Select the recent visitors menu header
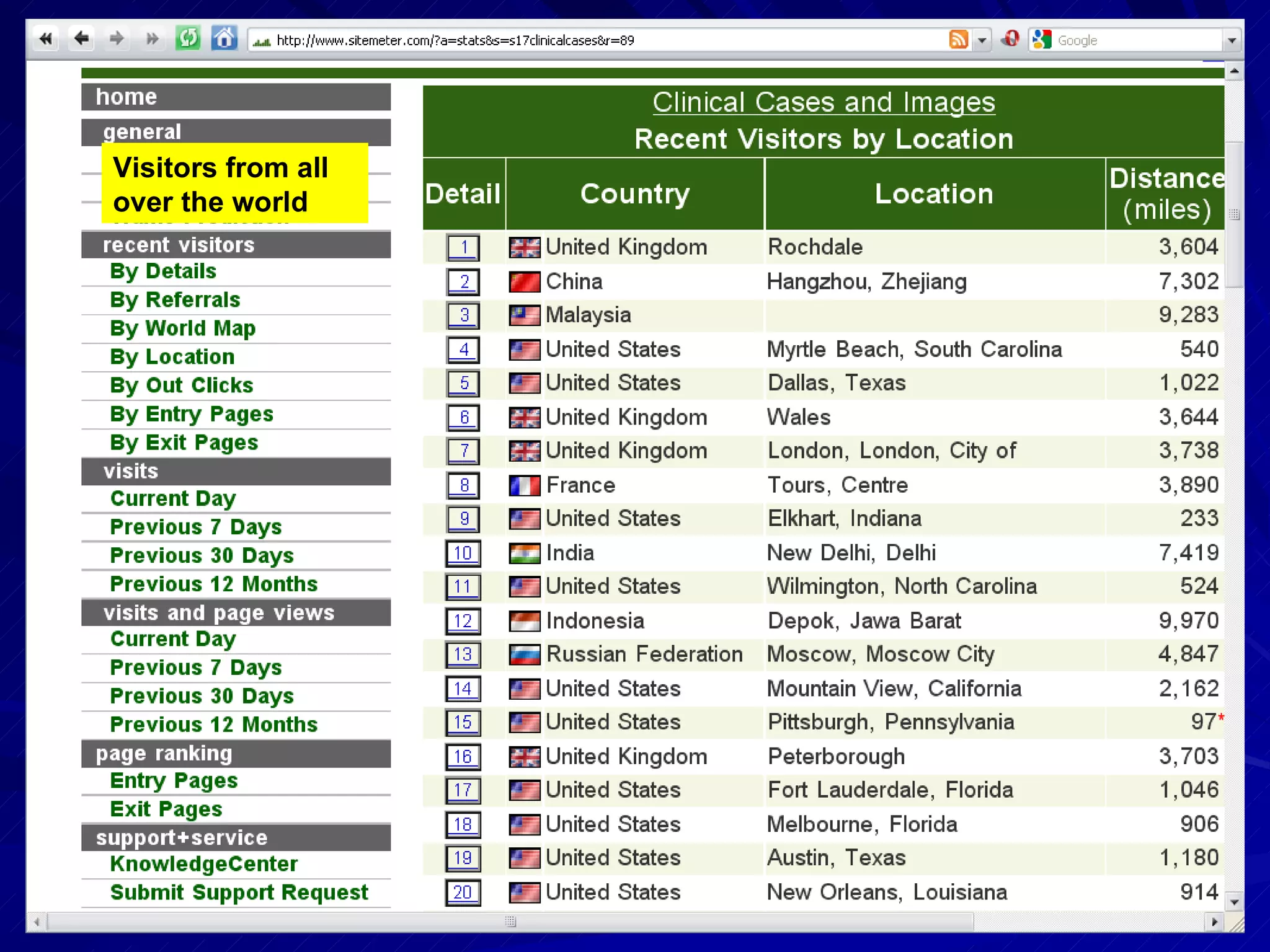 236,245
